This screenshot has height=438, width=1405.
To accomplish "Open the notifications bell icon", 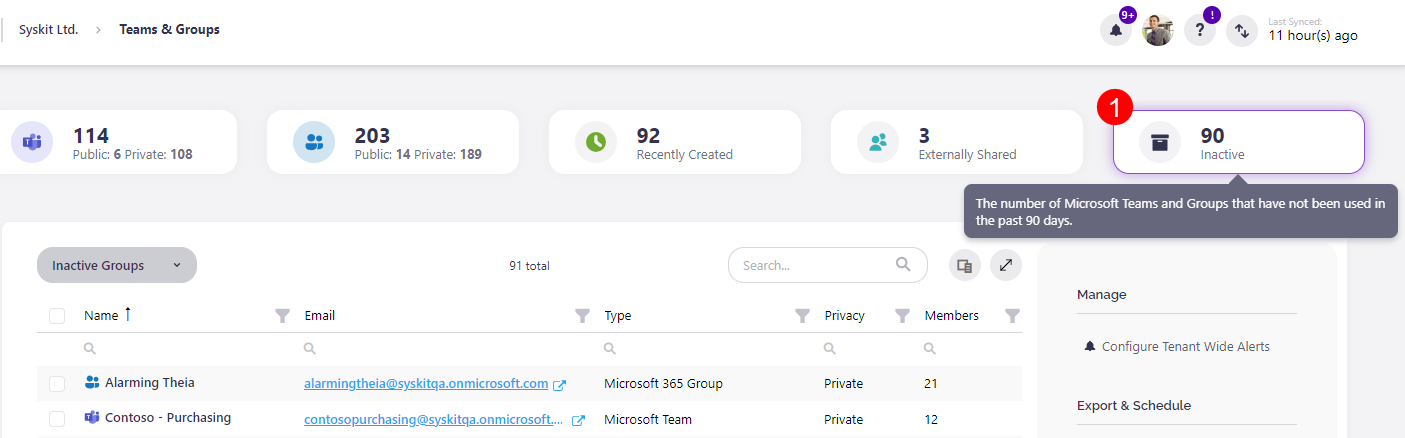I will 1116,31.
